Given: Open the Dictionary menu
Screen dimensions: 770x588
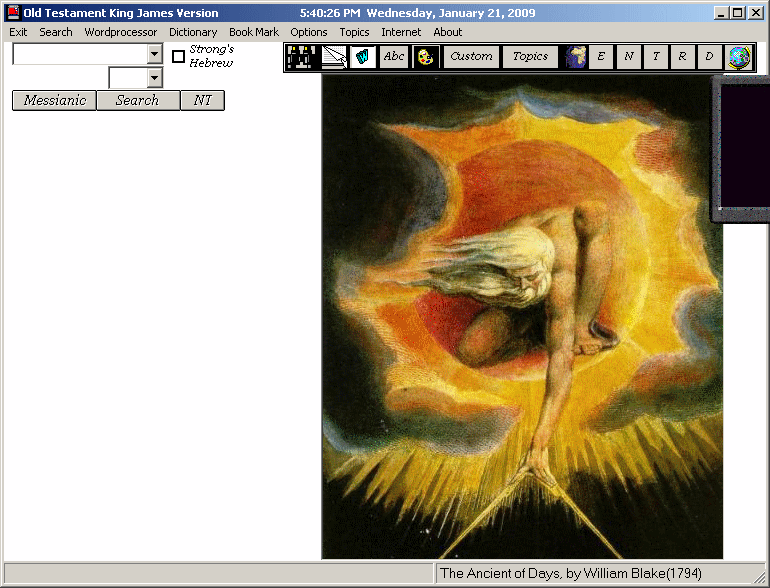Looking at the screenshot, I should click(193, 32).
